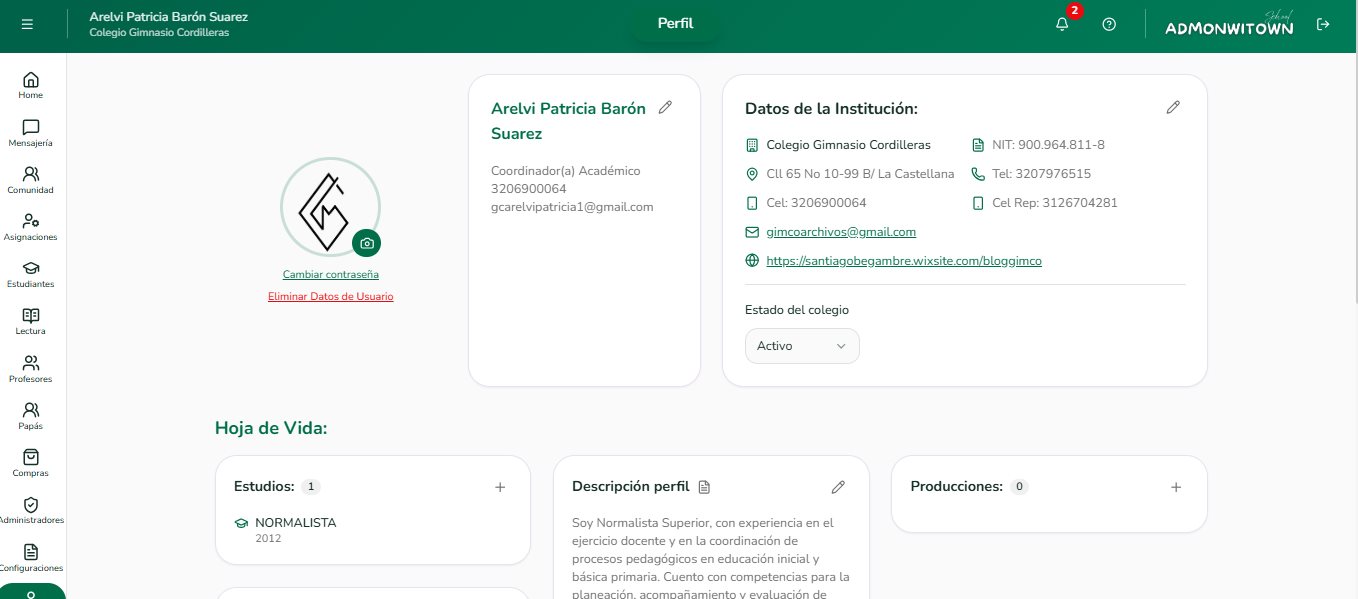Click the NIT: 900.964.811-8 text
Viewport: 1358px width, 599px height.
[x=1048, y=145]
